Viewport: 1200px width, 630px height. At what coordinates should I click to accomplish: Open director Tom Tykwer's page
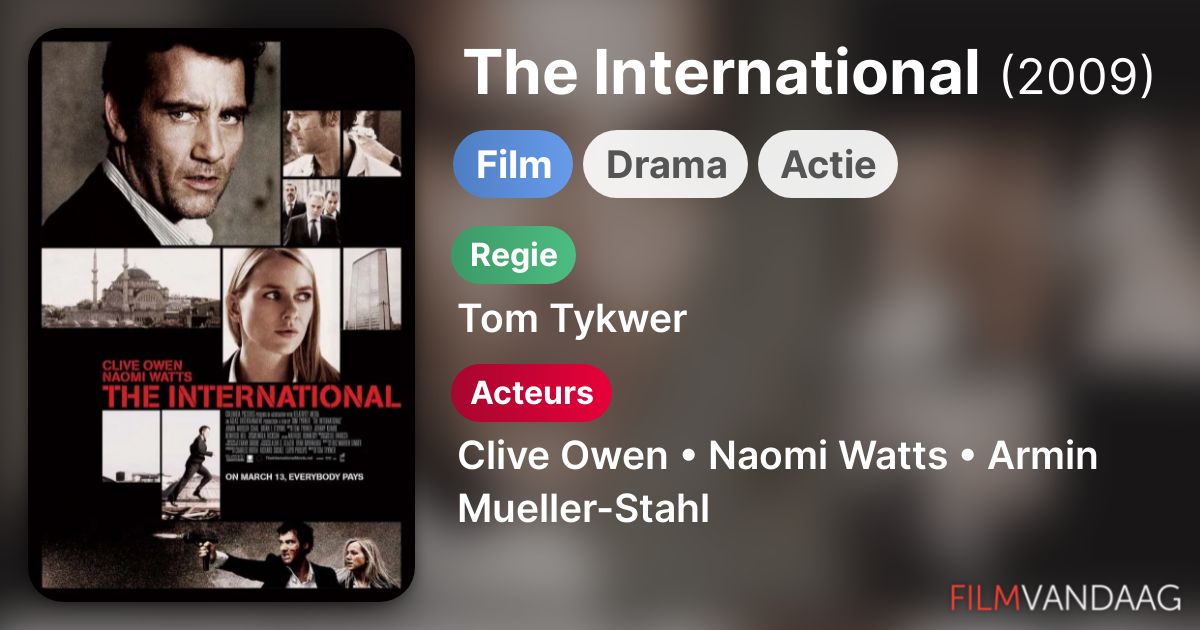point(572,319)
